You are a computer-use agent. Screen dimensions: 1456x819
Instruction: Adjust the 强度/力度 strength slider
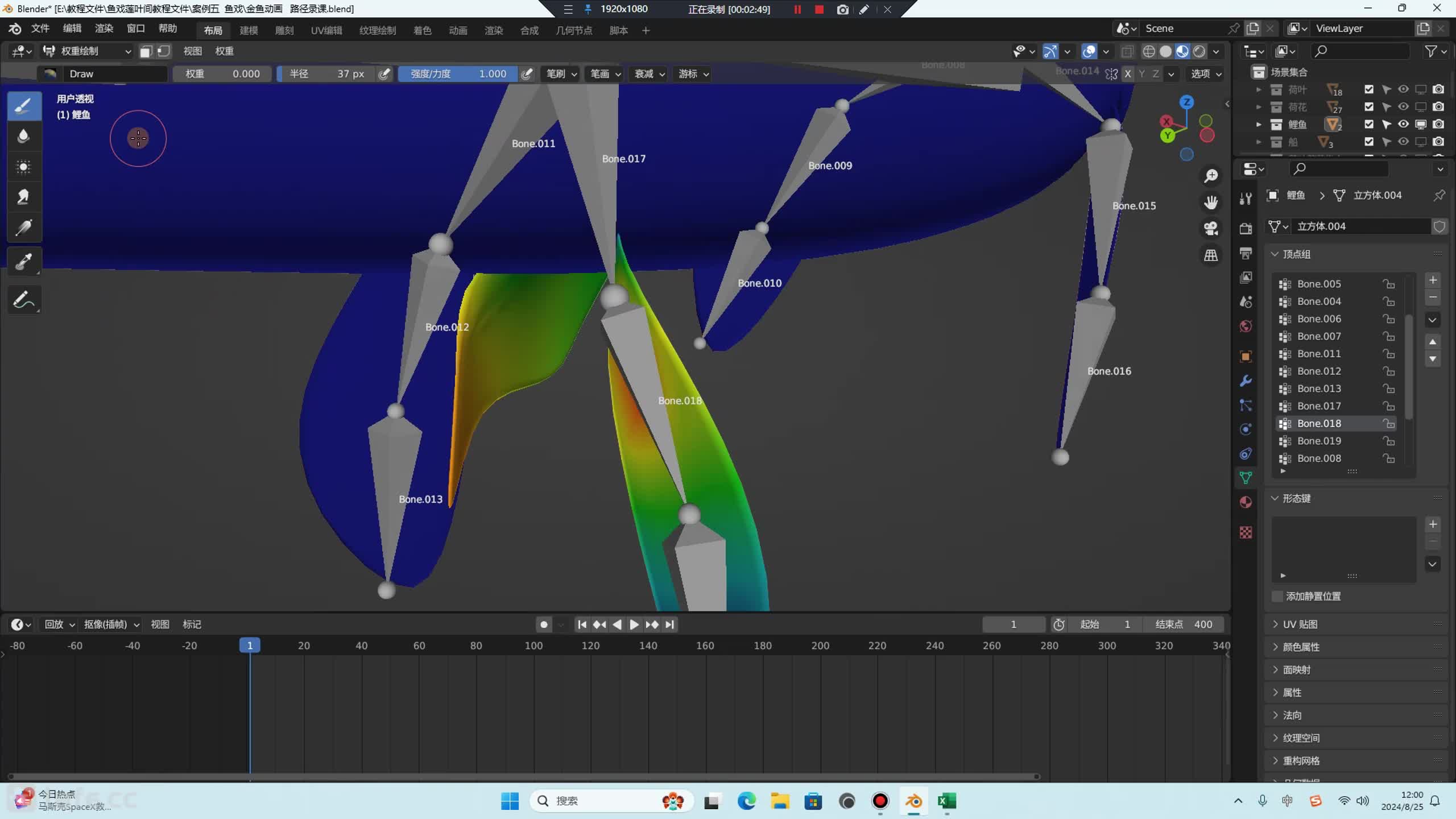coord(458,74)
